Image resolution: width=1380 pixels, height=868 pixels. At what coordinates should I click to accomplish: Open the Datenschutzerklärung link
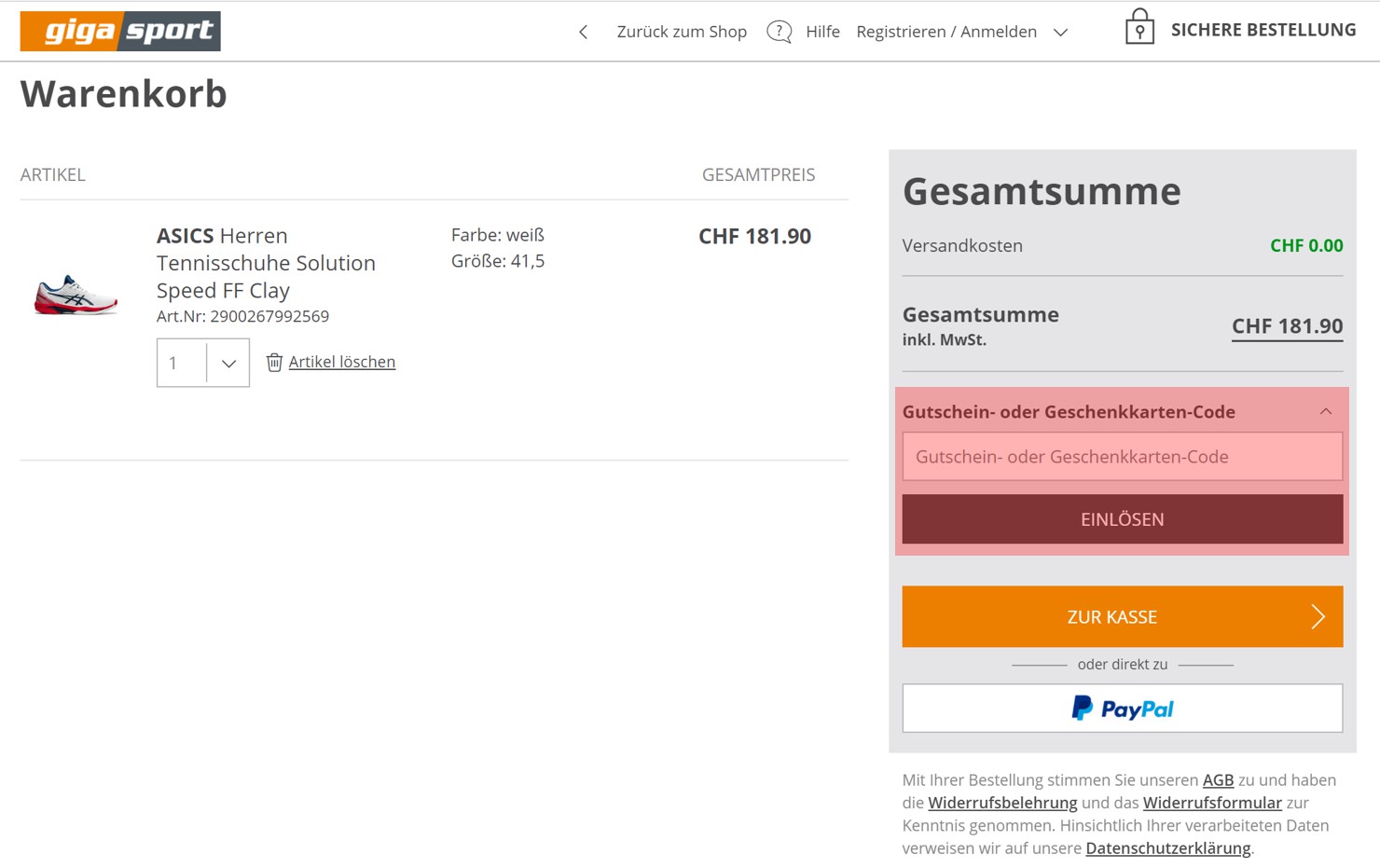pos(1168,848)
